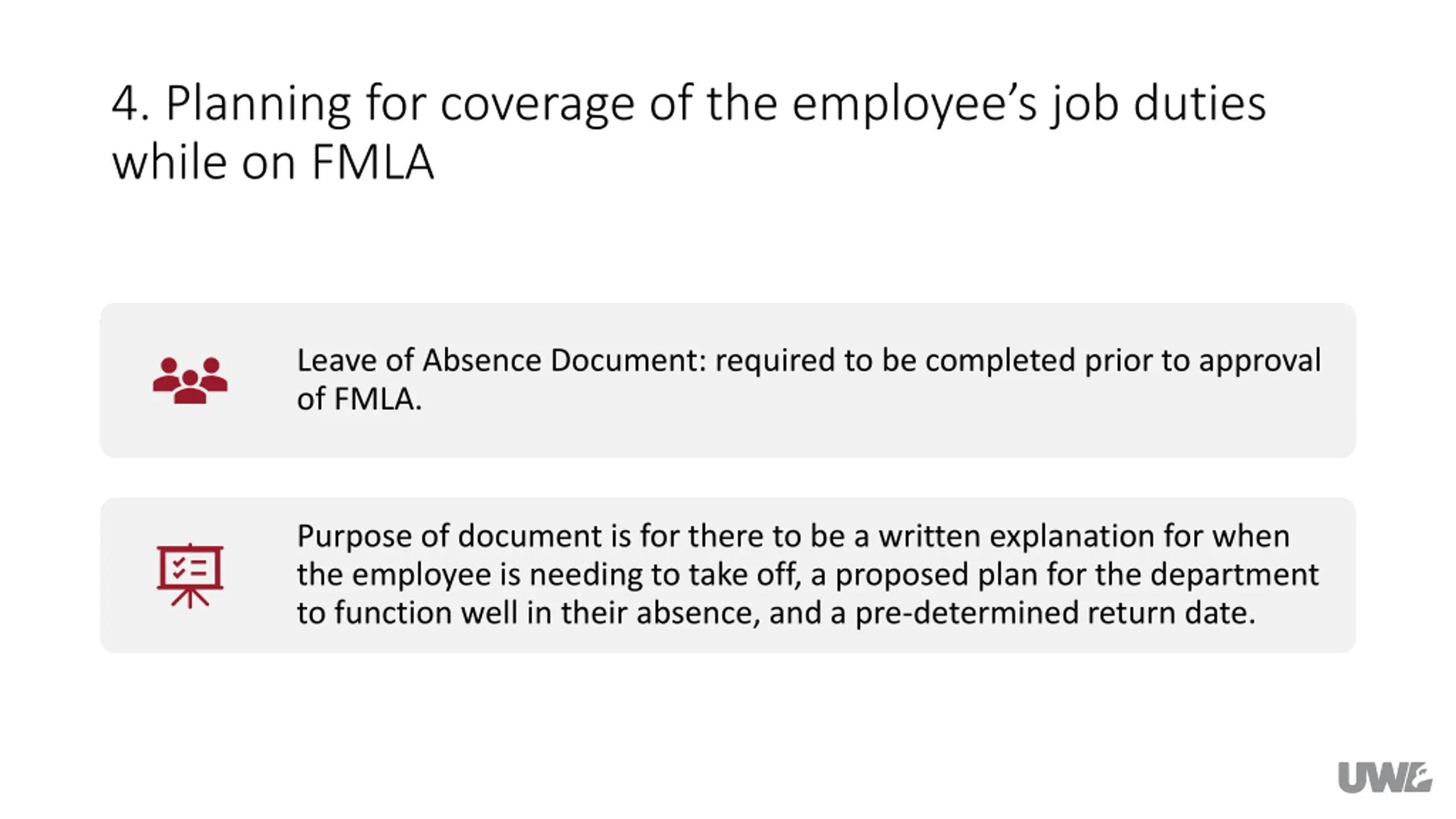This screenshot has width=1456, height=819.
Task: Click the 'the employee is needing to take off' line
Action: (x=549, y=575)
